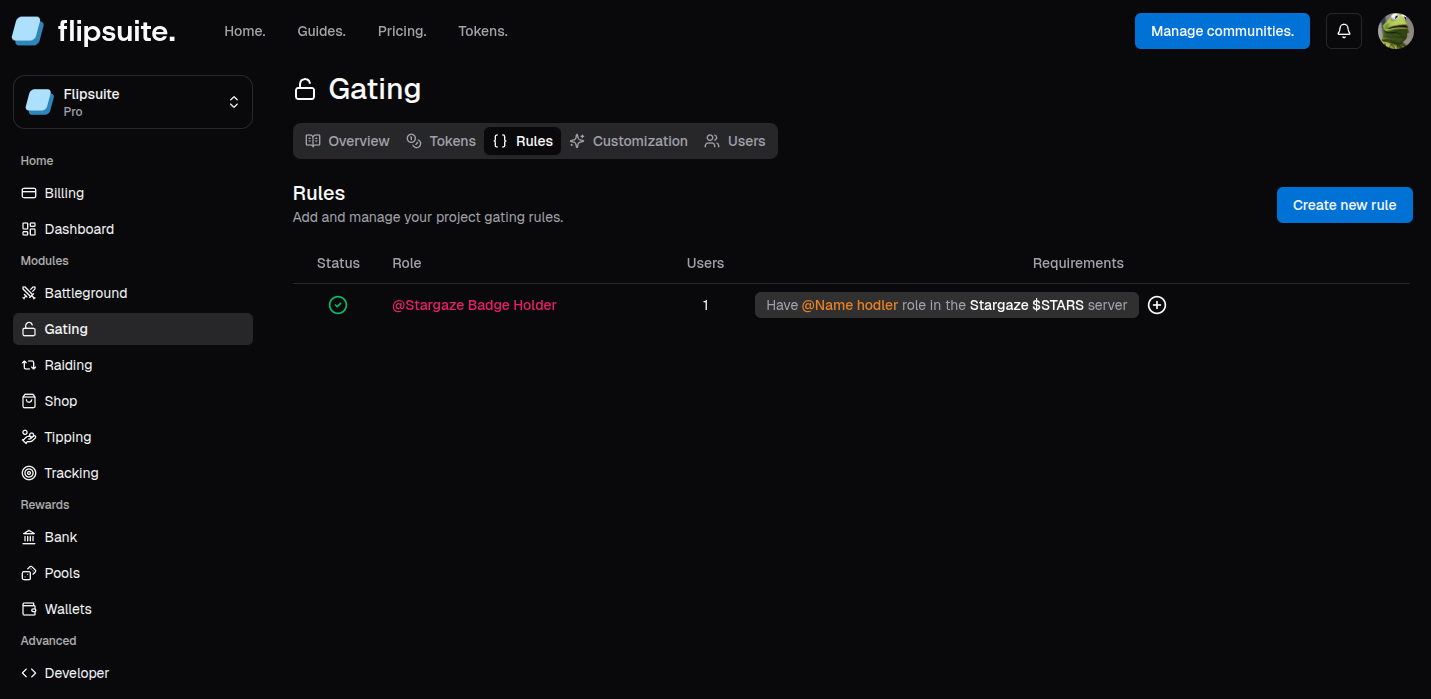Click the Gating padlock sidebar icon
The image size is (1431, 699).
pyautogui.click(x=29, y=329)
